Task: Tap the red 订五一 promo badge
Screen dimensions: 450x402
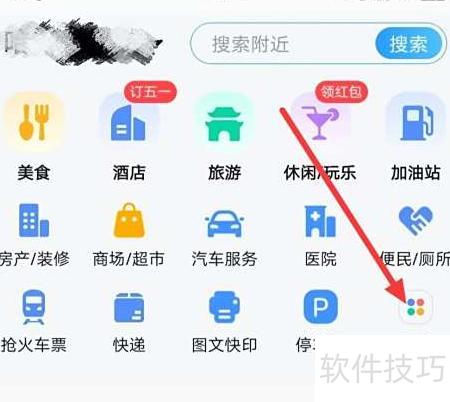Action: click(x=150, y=91)
